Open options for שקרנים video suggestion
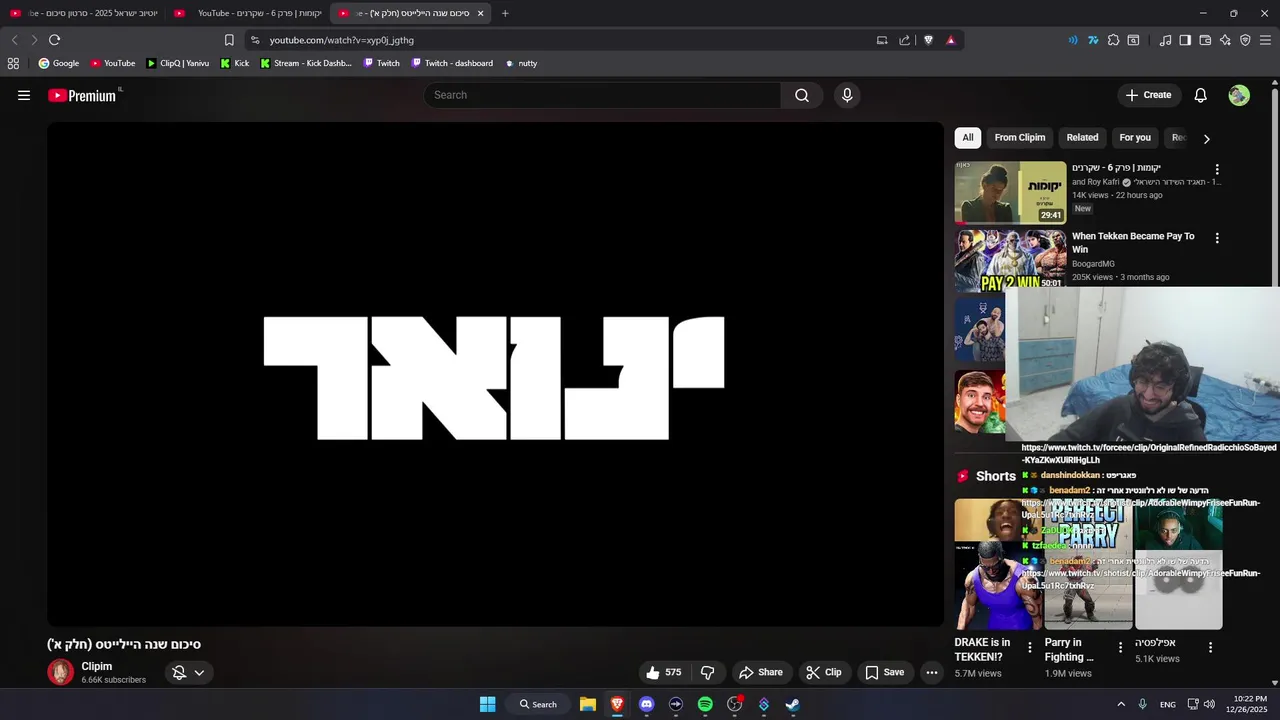Screen dimensions: 1280x720 coord(1217,170)
